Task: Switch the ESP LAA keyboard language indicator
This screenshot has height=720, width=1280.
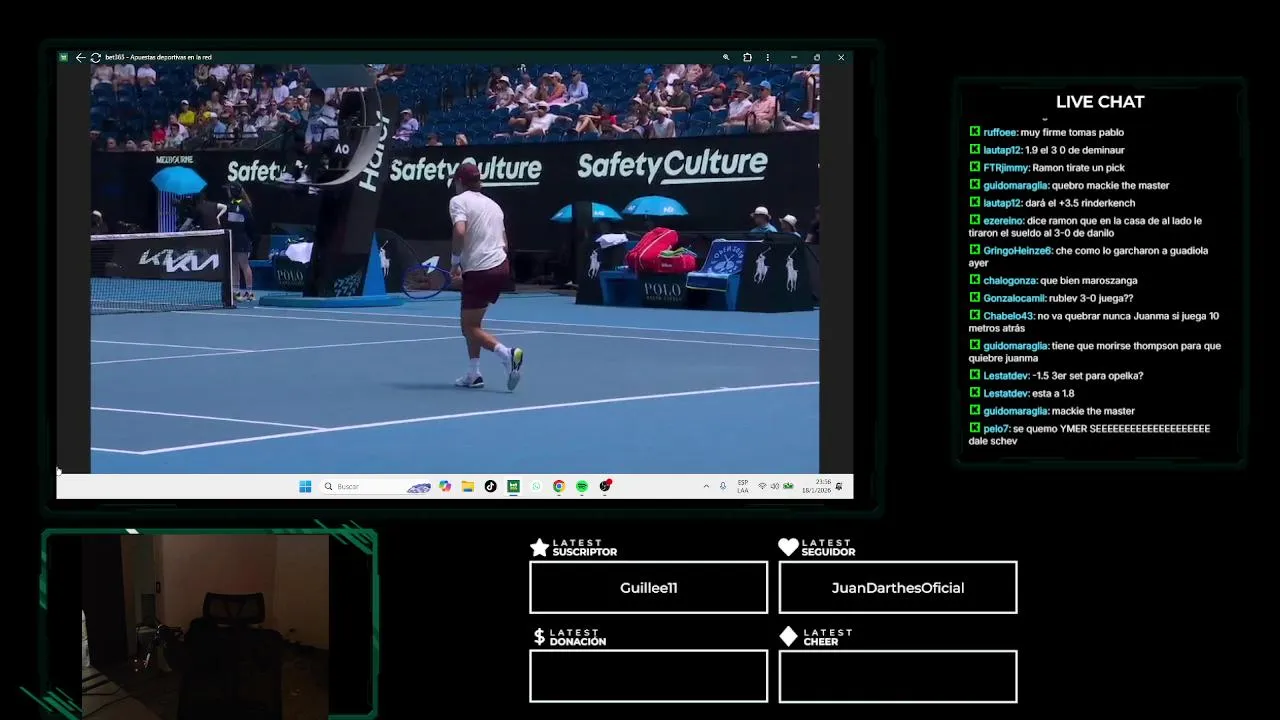Action: [743, 487]
